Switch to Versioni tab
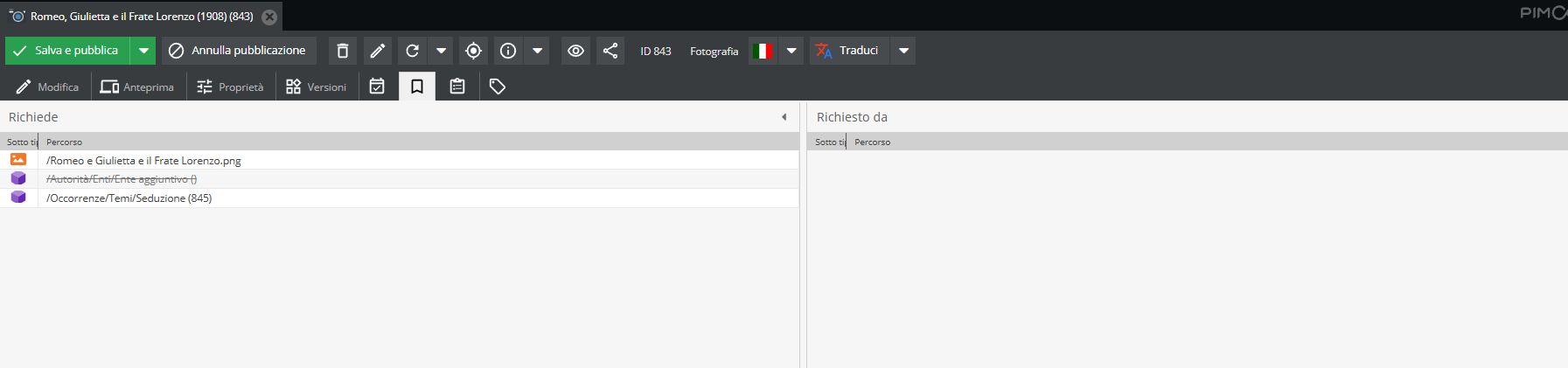 pos(317,87)
